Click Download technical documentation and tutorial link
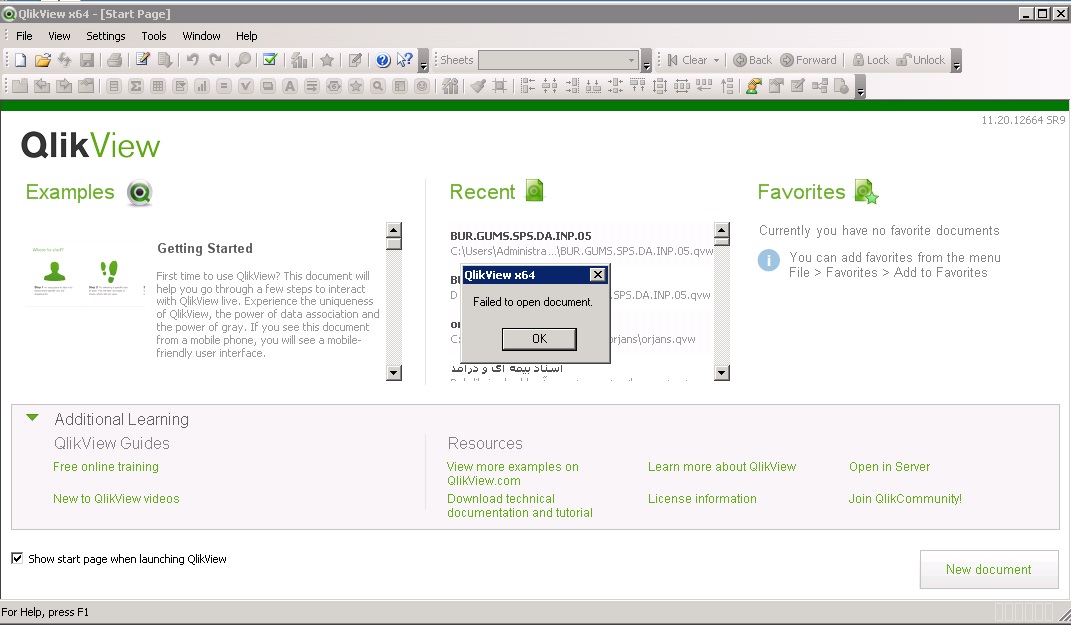 point(520,505)
